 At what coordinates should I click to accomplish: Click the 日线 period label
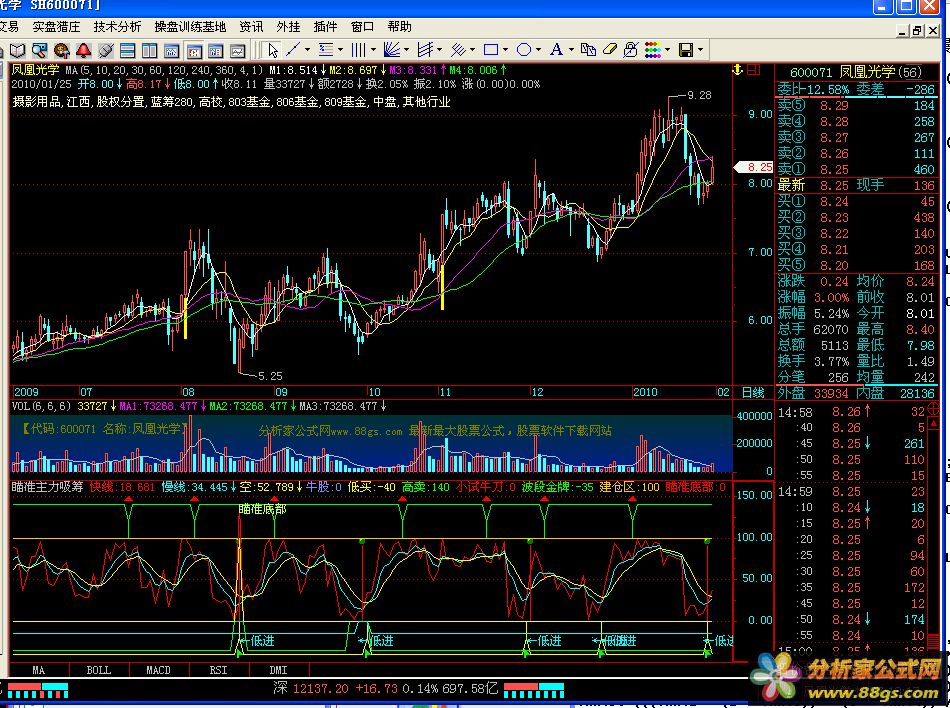coord(752,392)
